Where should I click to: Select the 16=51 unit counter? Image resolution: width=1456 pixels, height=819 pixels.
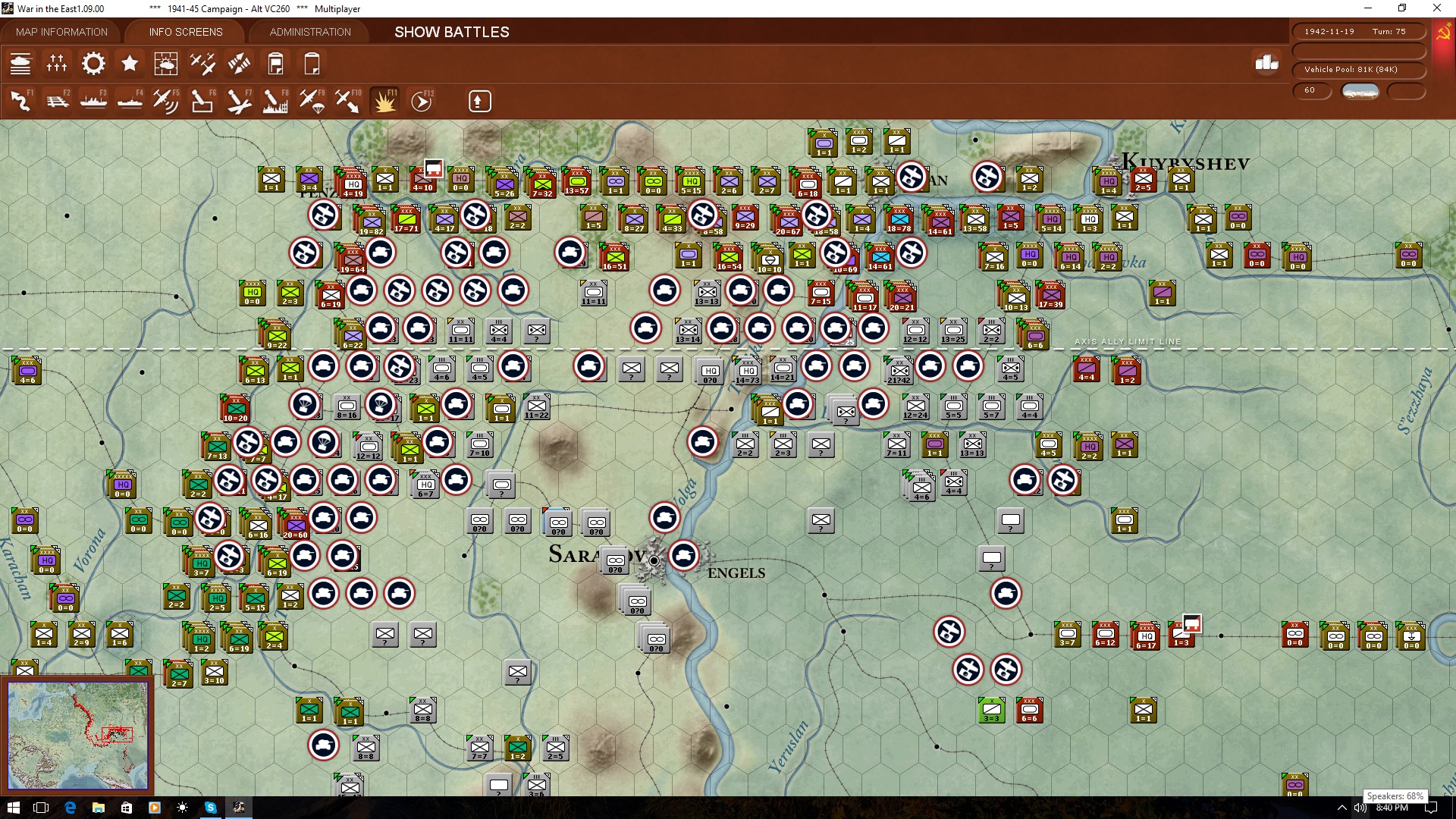click(x=614, y=256)
